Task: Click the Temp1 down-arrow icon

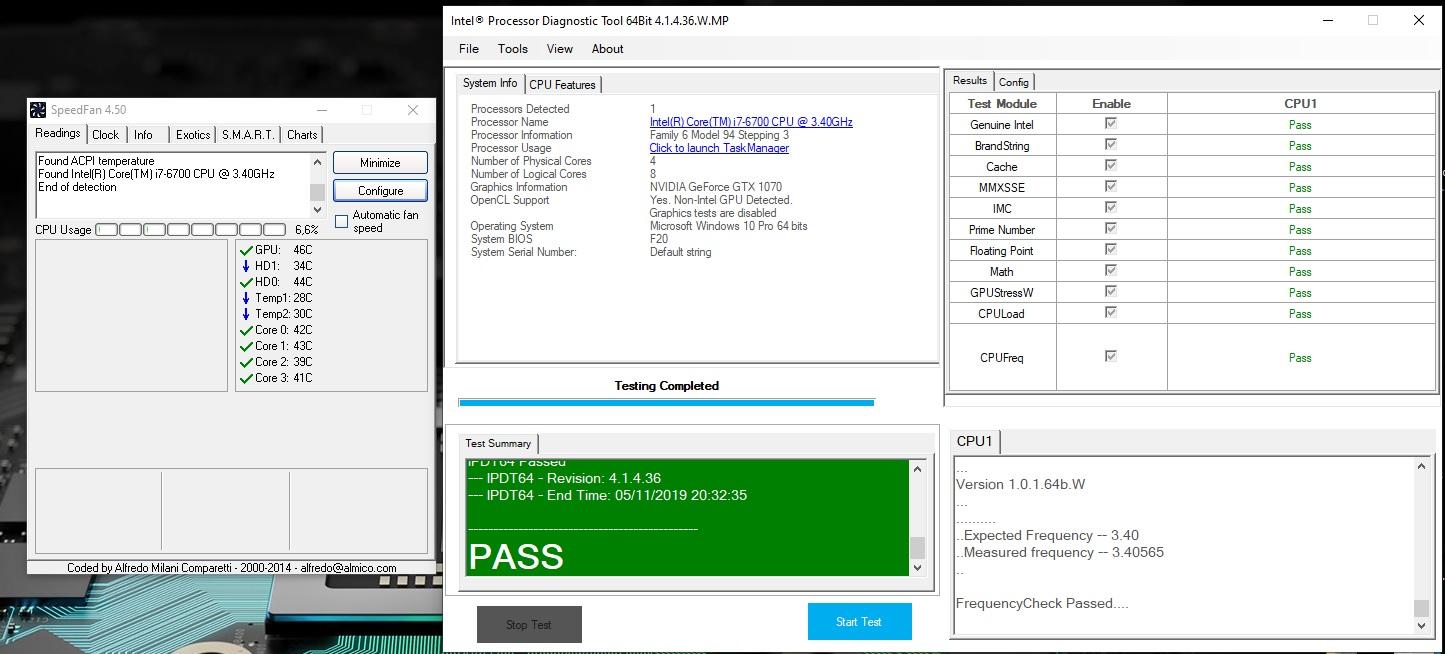Action: click(x=246, y=298)
